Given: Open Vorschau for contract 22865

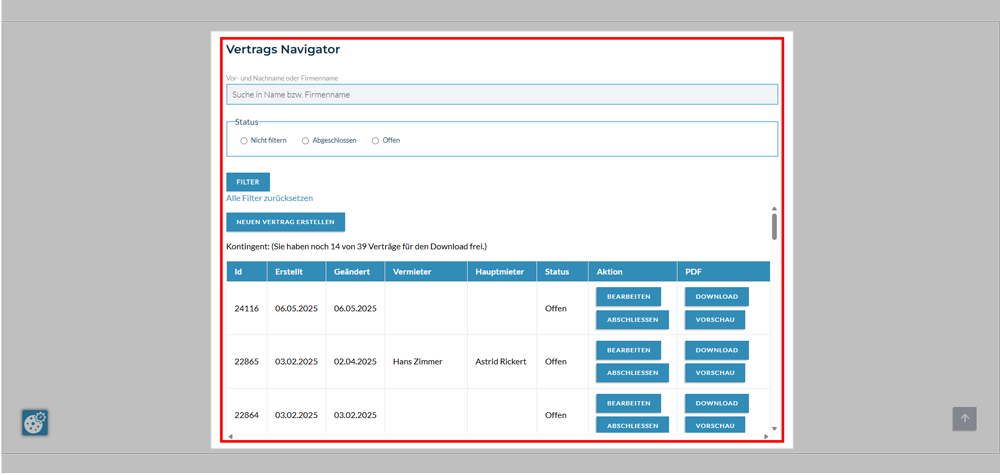Looking at the screenshot, I should 714,373.
